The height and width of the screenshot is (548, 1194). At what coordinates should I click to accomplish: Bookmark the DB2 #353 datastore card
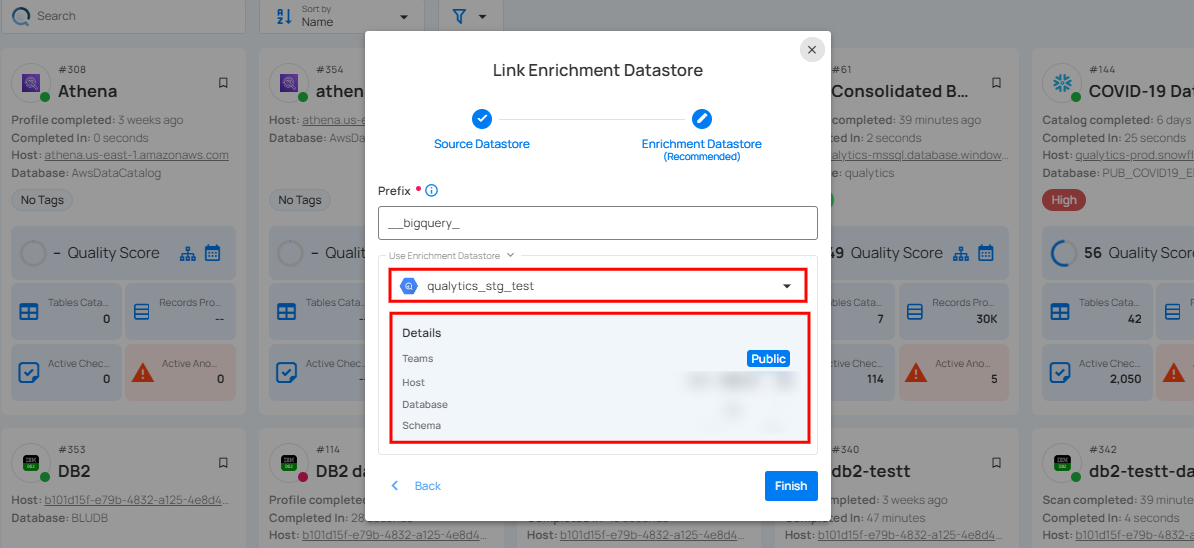[223, 462]
